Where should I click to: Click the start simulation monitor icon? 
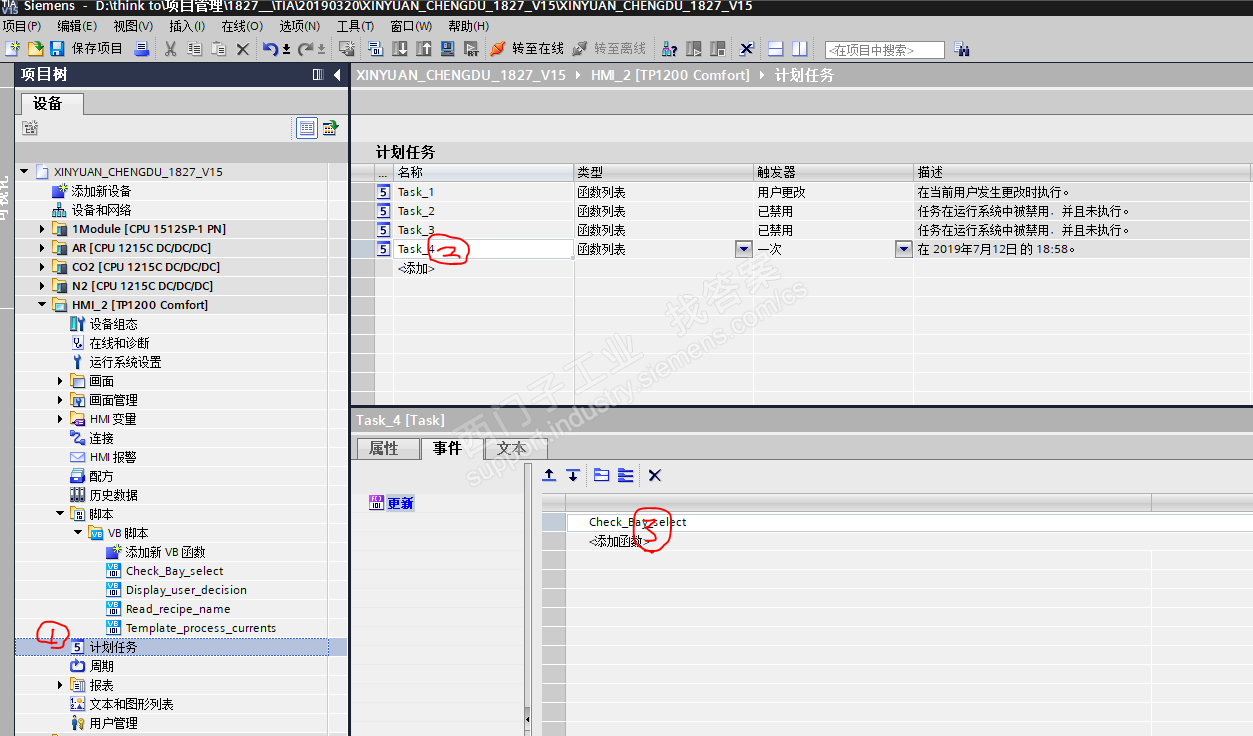pos(447,49)
